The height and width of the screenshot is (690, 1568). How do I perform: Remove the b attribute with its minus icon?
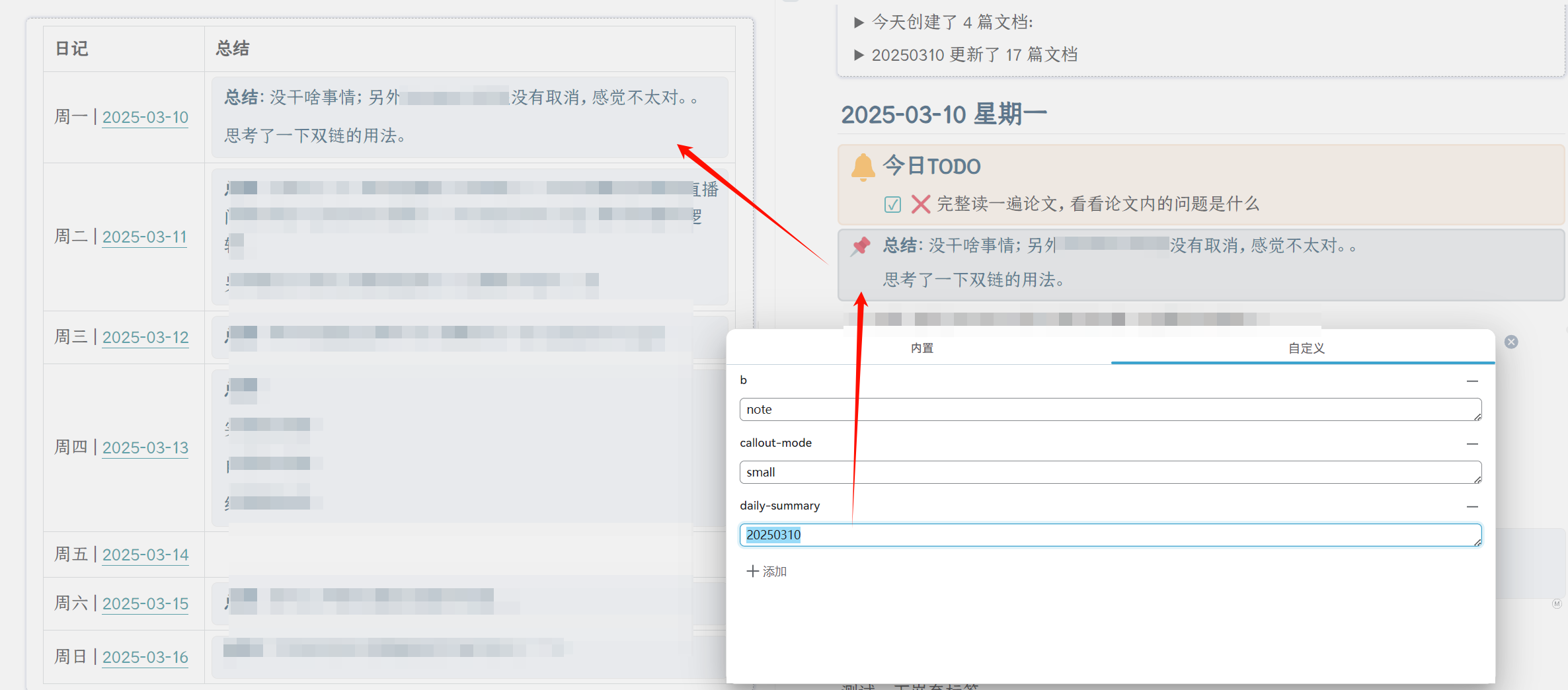point(1473,381)
